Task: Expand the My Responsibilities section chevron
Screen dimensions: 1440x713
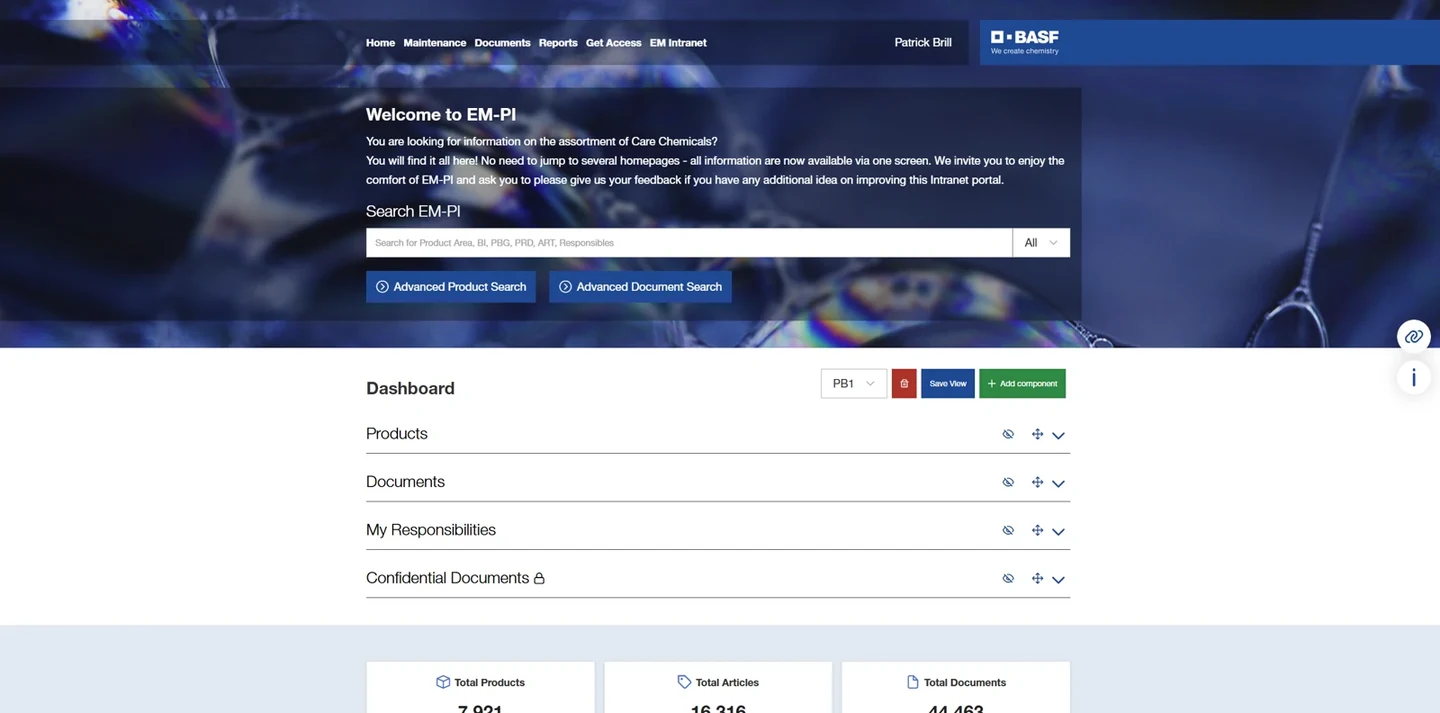Action: tap(1058, 531)
